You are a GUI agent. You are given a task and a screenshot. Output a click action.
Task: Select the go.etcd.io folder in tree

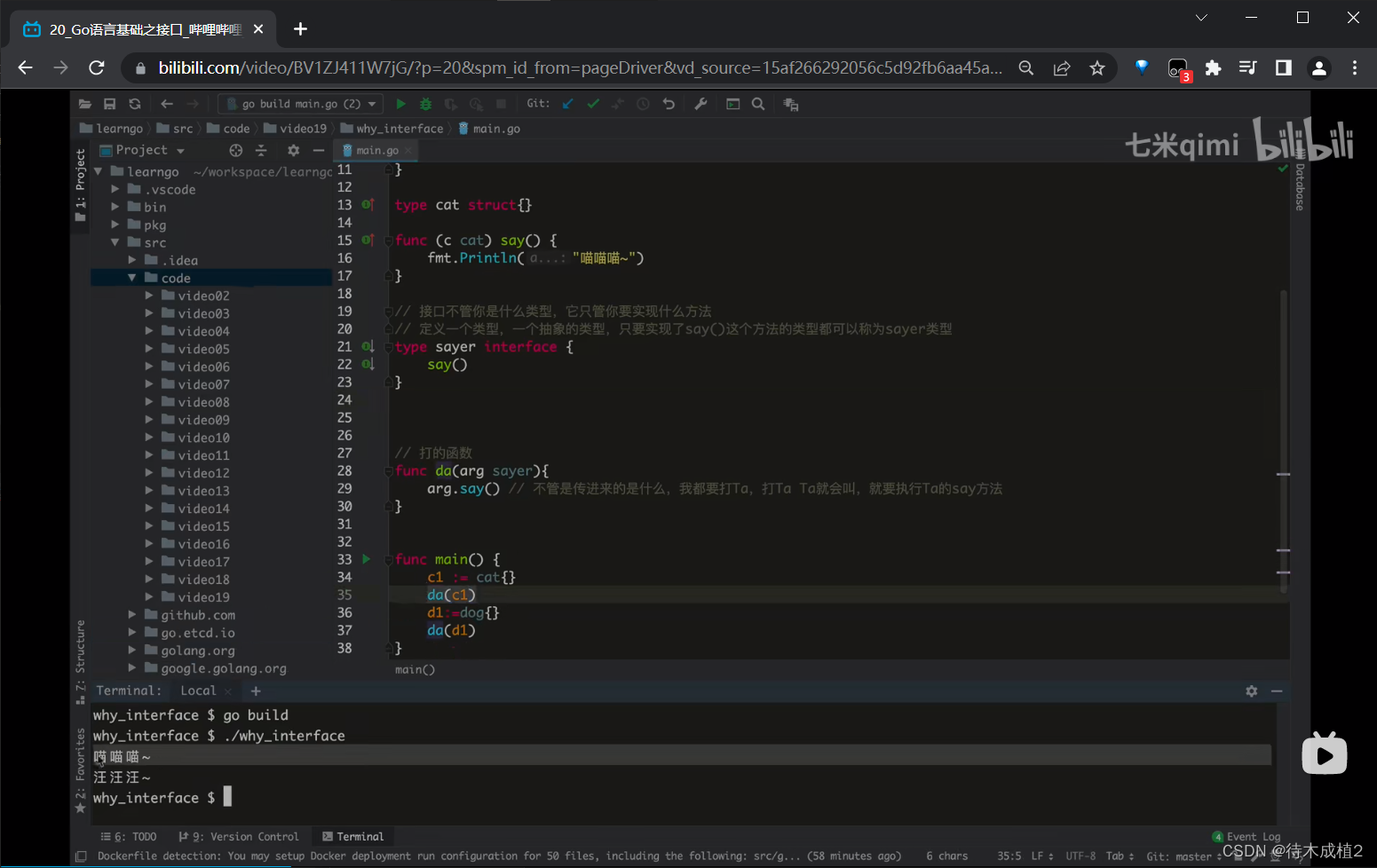[198, 633]
